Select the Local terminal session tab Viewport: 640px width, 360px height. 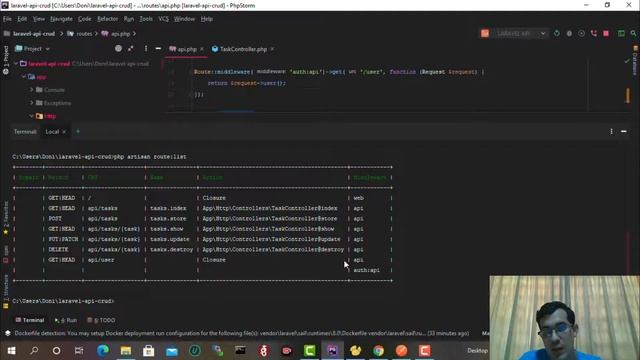(x=52, y=131)
